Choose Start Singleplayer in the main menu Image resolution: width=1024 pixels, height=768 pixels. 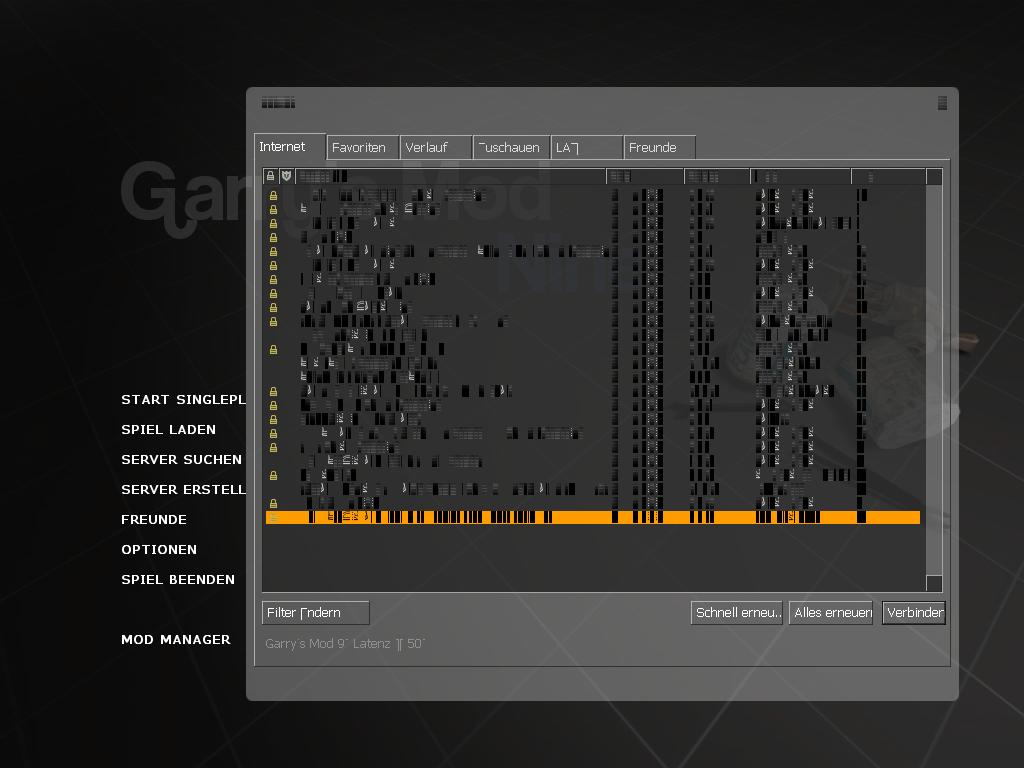[184, 400]
